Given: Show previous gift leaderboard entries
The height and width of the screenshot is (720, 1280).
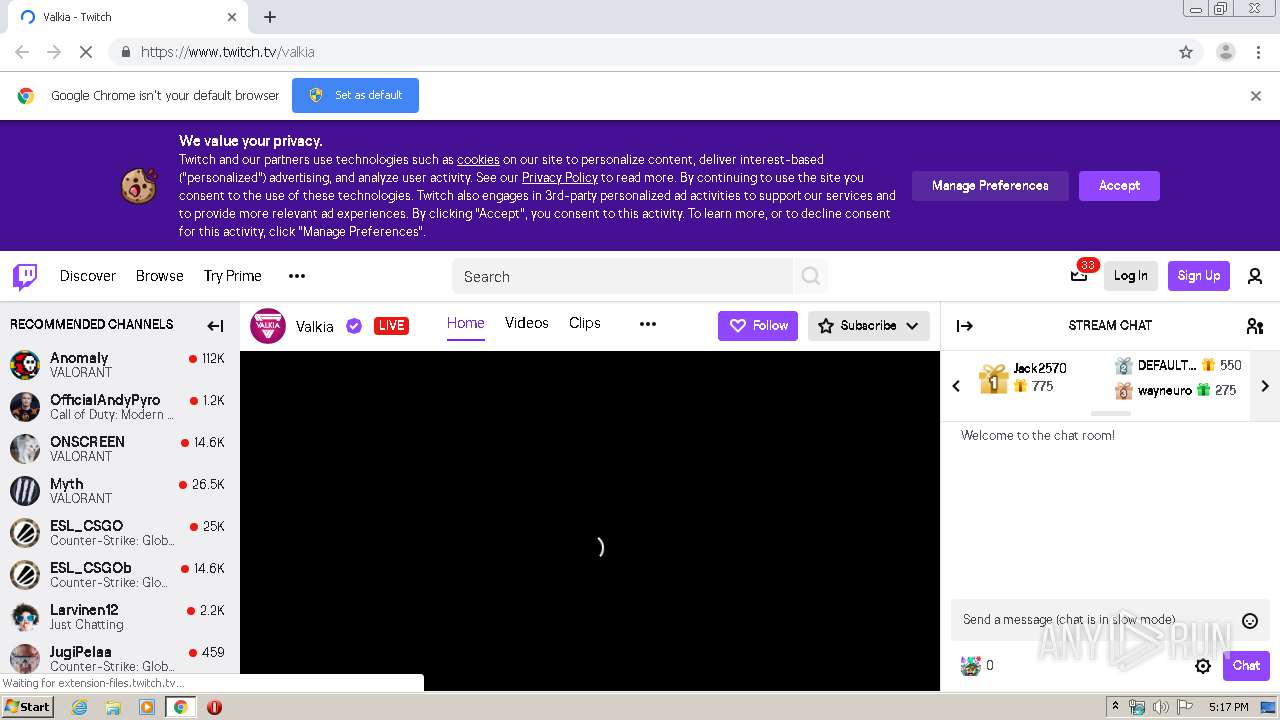Looking at the screenshot, I should click(x=956, y=386).
